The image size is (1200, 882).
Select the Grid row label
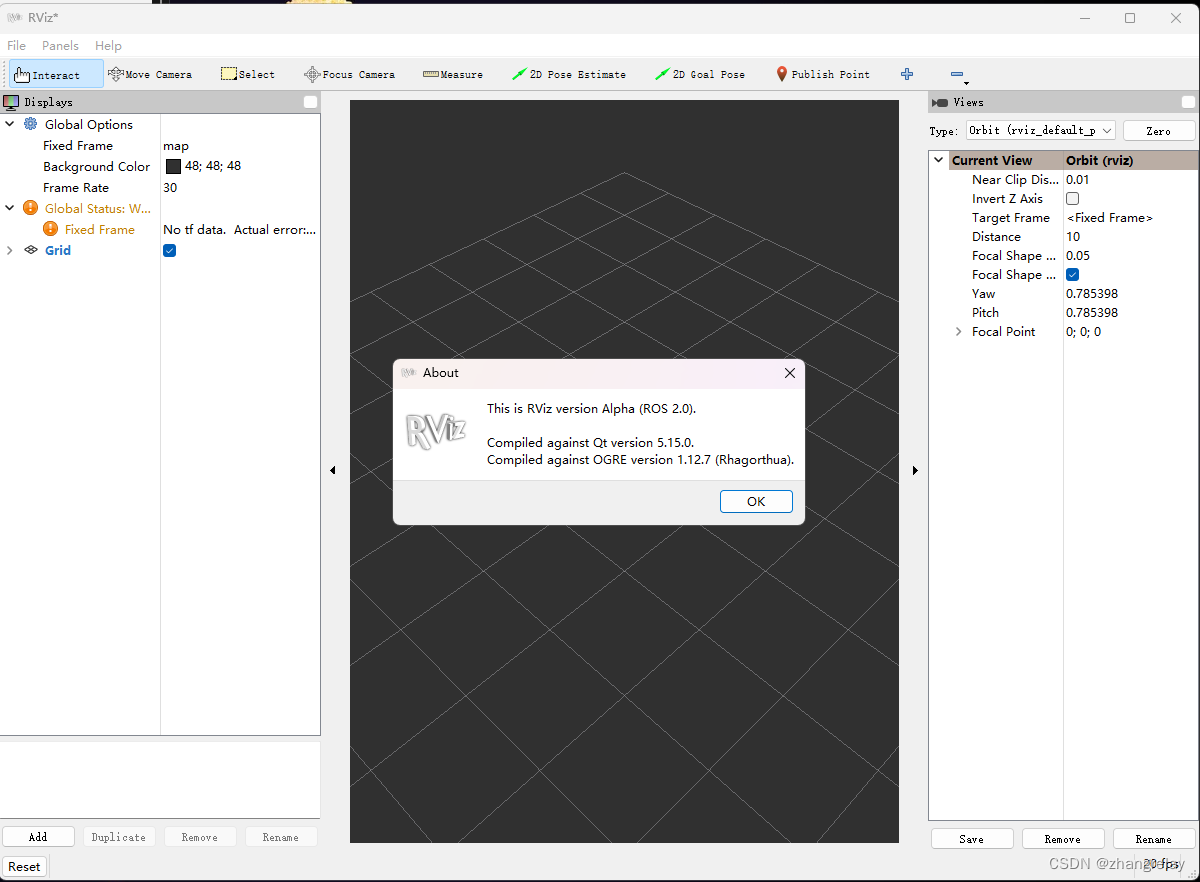(x=58, y=250)
